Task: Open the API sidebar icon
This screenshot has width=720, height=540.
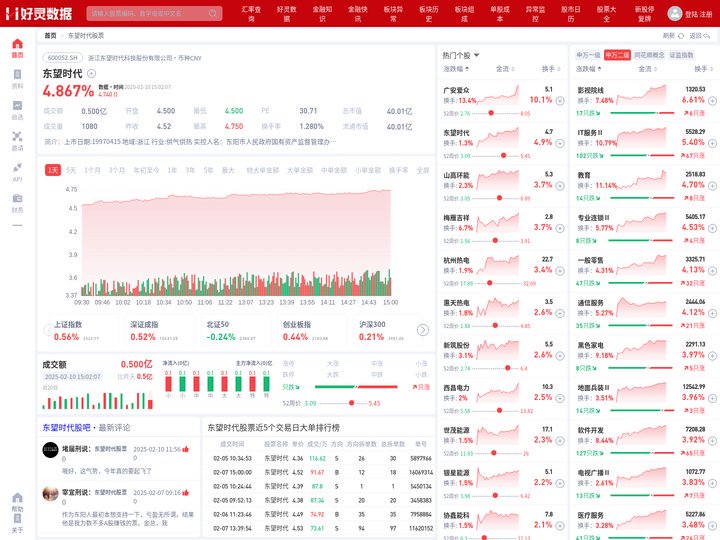Action: [x=17, y=167]
